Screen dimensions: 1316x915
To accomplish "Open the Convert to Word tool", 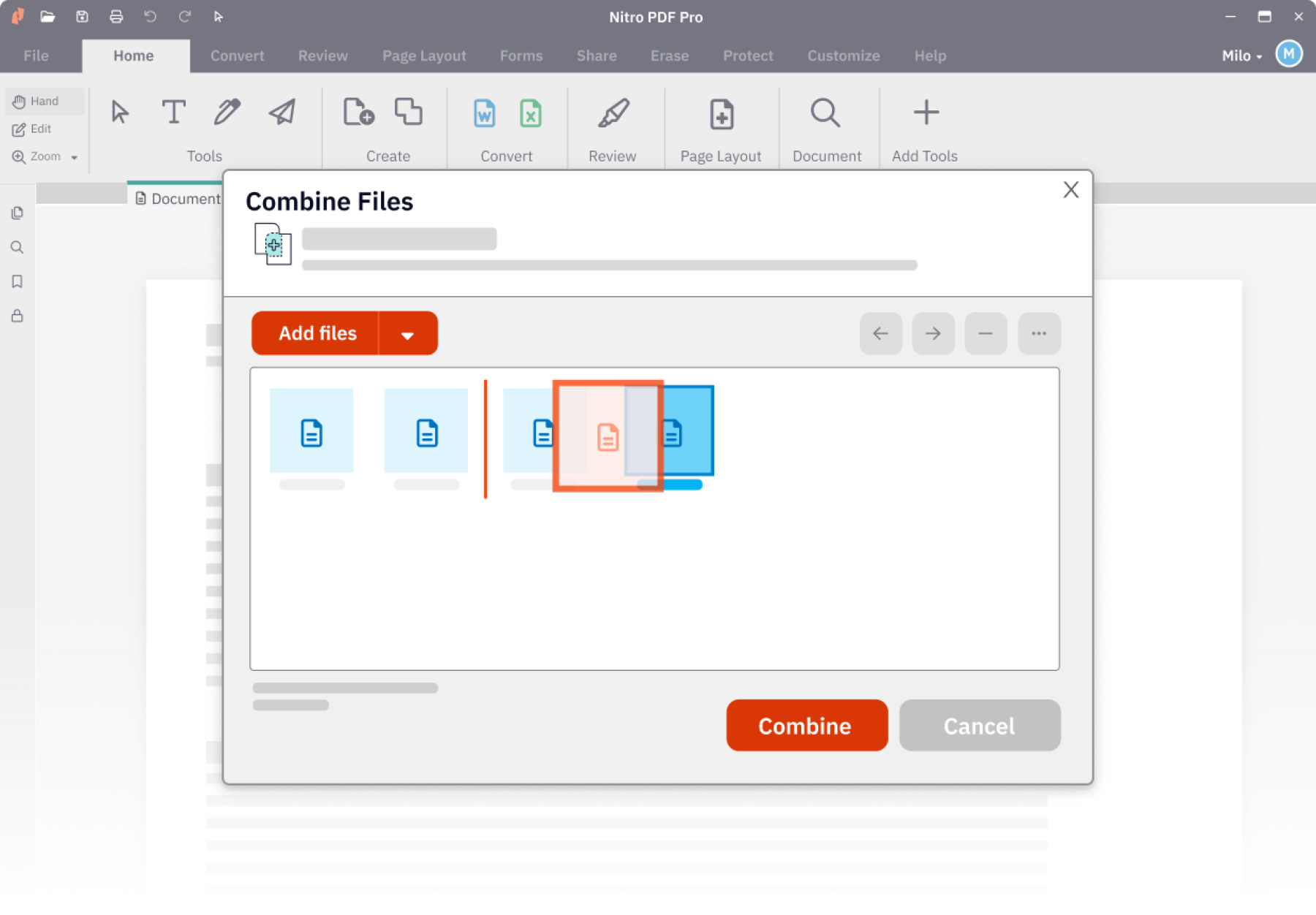I will tap(484, 113).
